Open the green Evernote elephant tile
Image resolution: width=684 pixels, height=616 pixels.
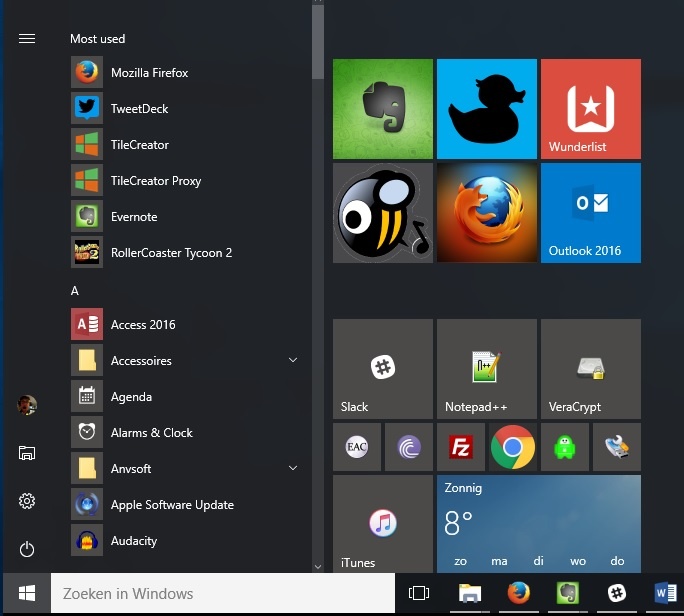[x=383, y=109]
